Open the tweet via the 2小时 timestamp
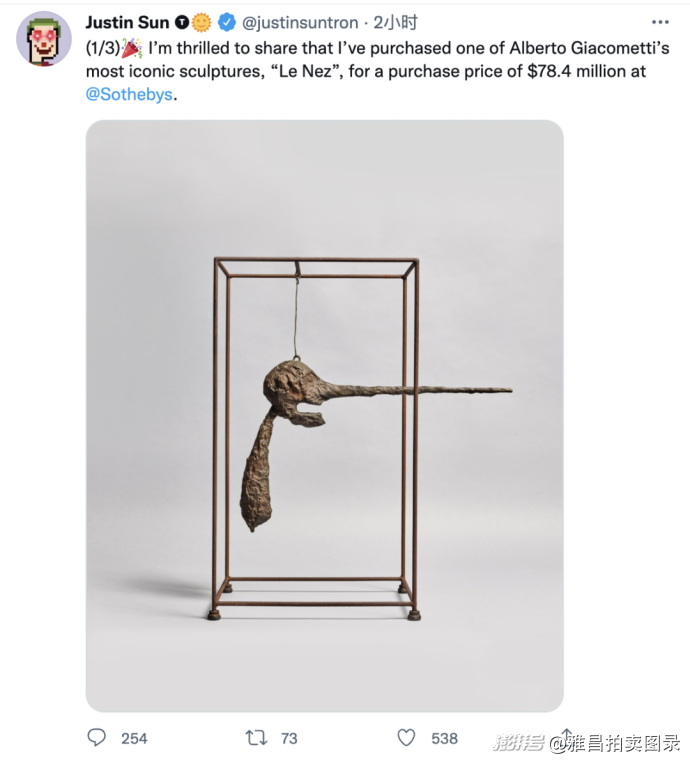This screenshot has width=690, height=764. coord(395,22)
